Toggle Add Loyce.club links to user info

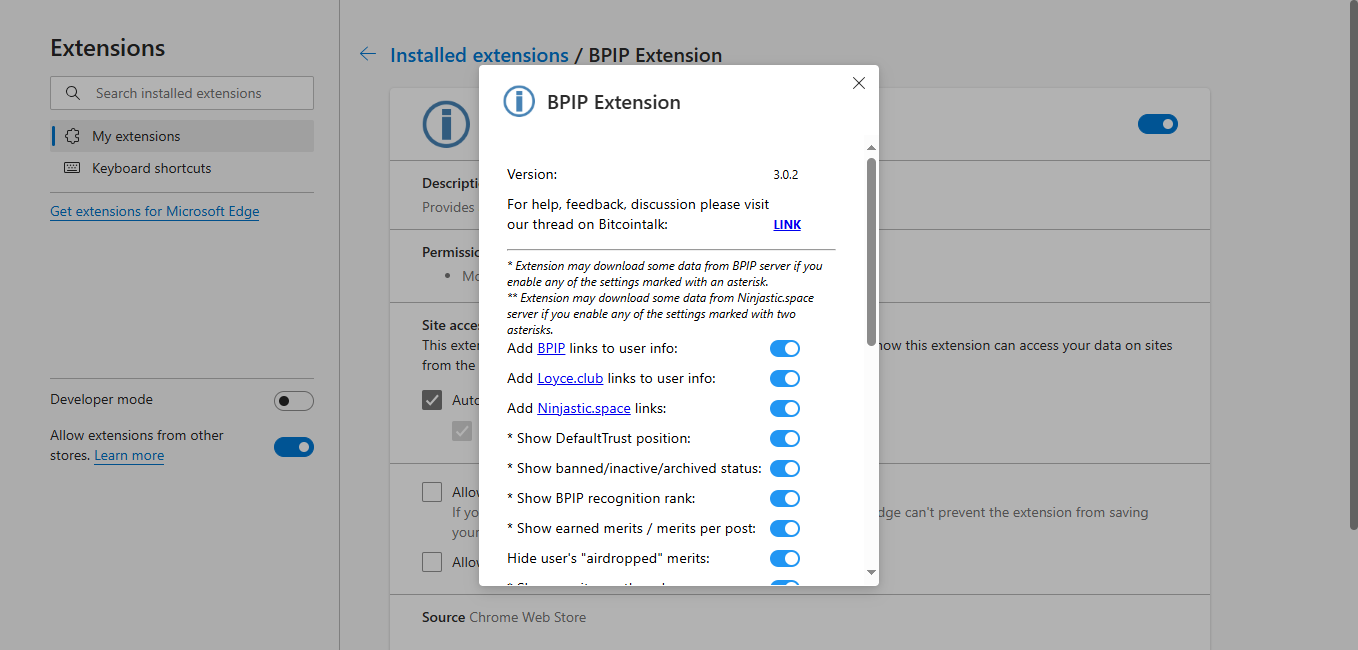785,378
